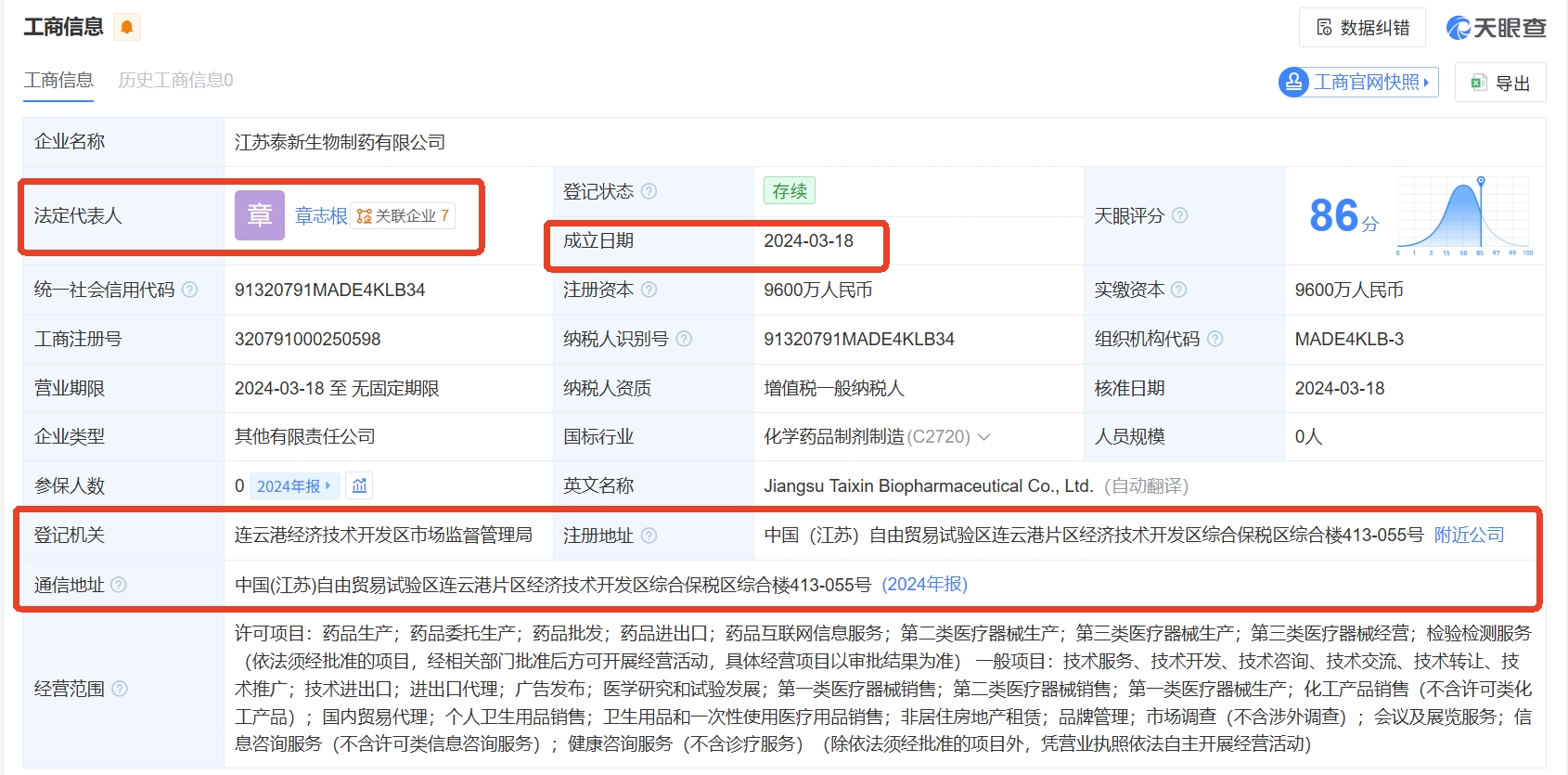This screenshot has height=775, width=1568.
Task: Click the registration number 320791000250598
Action: point(307,339)
